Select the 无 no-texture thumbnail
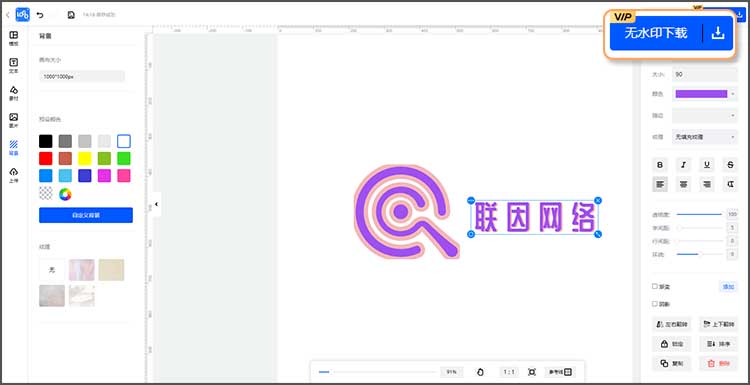750x385 pixels. coord(52,270)
